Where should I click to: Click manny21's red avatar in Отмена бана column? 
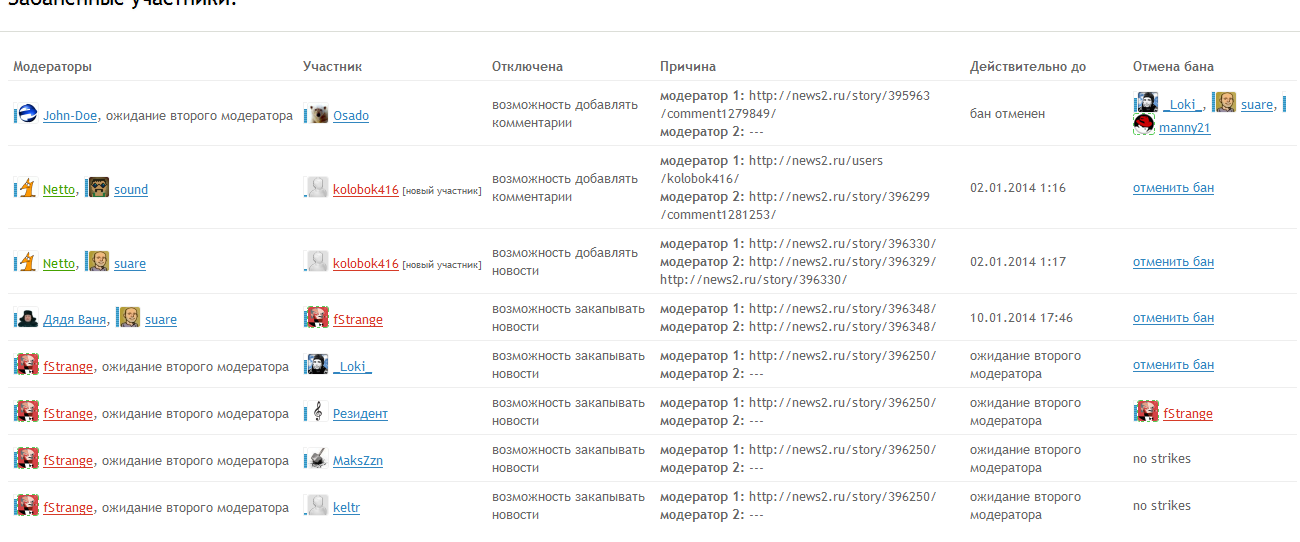click(1144, 126)
